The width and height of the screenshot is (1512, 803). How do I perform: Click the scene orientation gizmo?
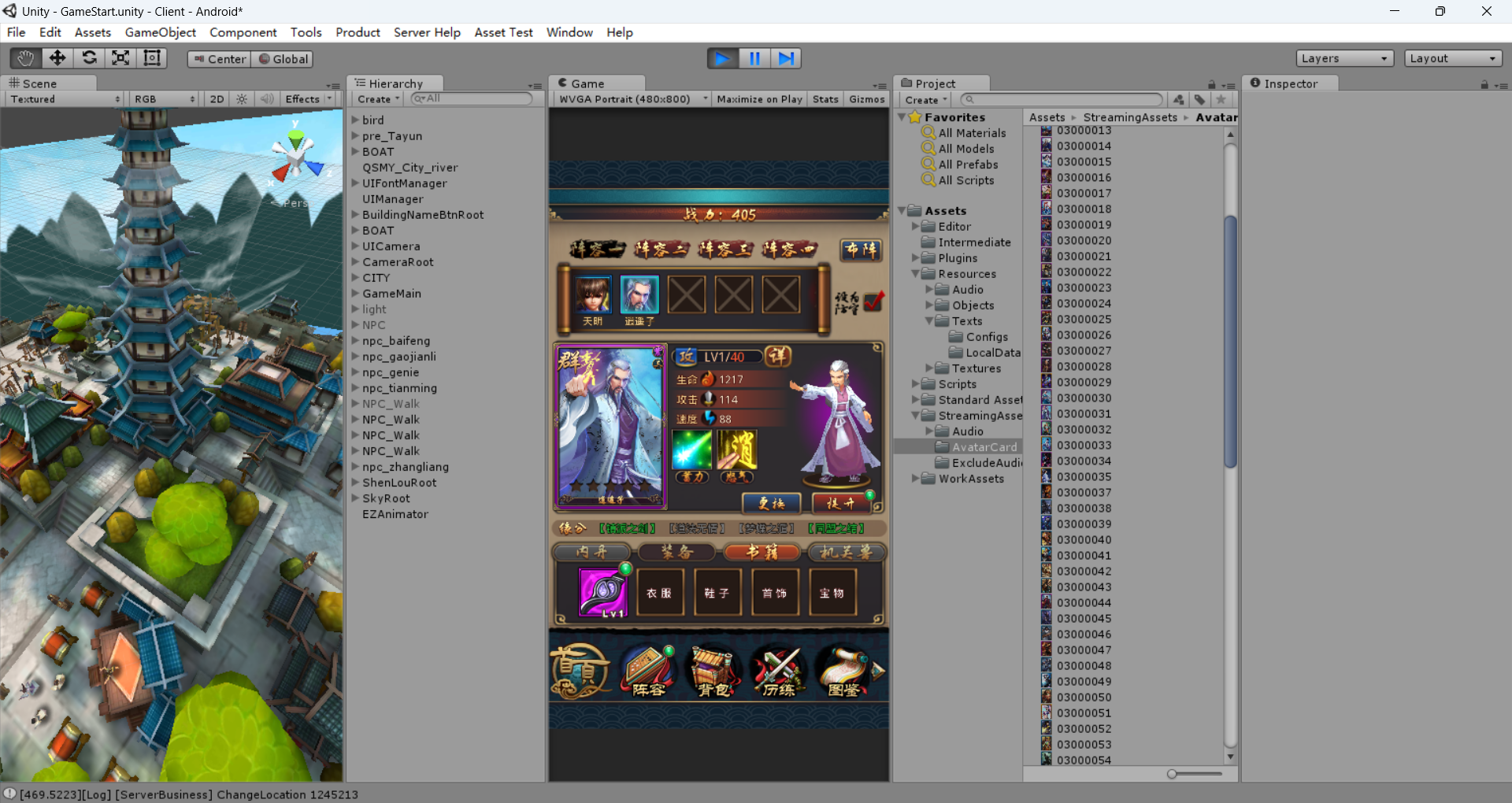[x=296, y=160]
